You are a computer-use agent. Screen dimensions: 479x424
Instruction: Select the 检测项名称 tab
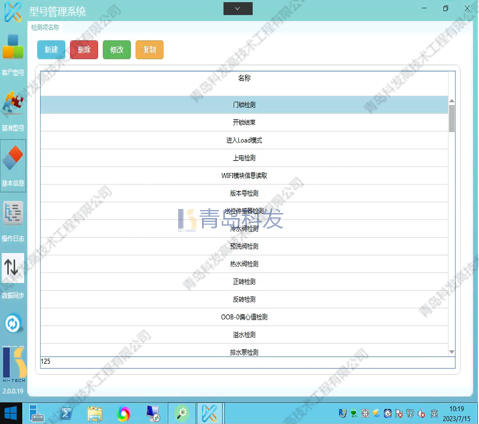tap(45, 27)
